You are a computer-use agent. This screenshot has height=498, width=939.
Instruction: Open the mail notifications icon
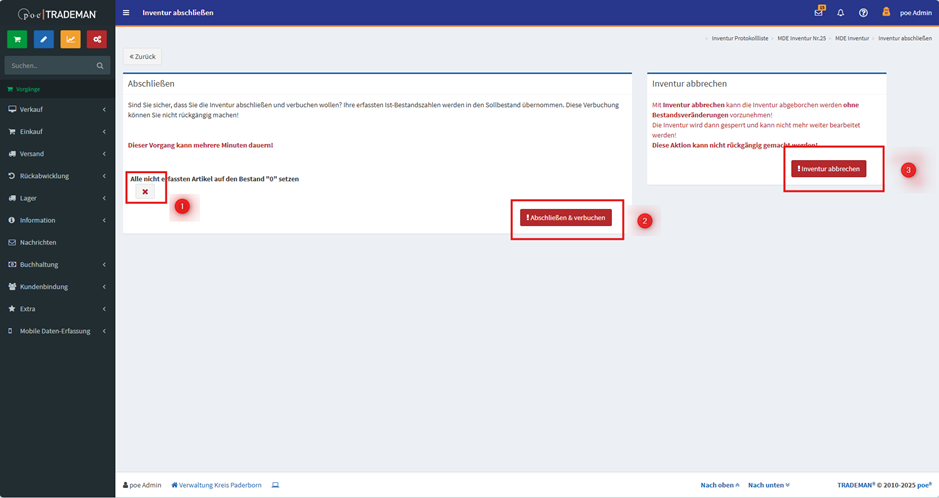(x=819, y=12)
